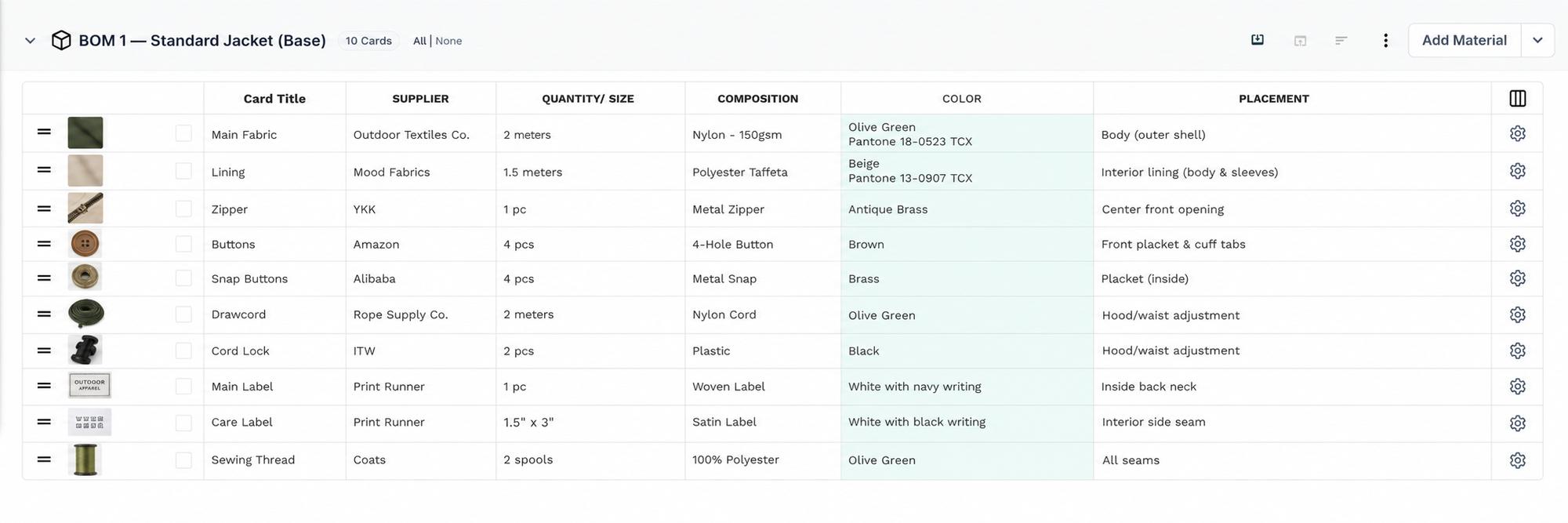The width and height of the screenshot is (1568, 523).
Task: Open settings gear for Zipper row
Action: tap(1518, 209)
